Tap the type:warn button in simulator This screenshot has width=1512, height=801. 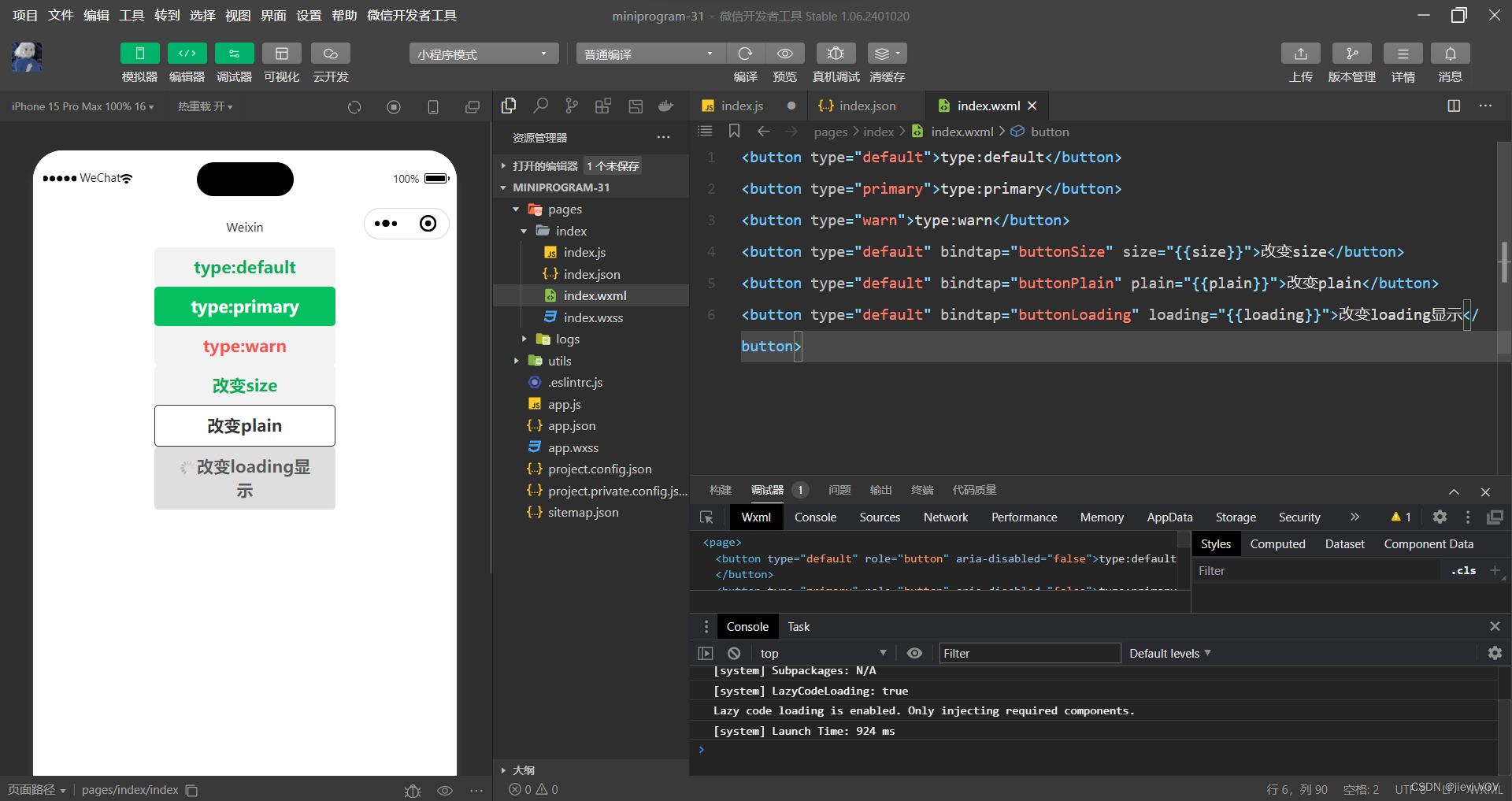[x=245, y=346]
